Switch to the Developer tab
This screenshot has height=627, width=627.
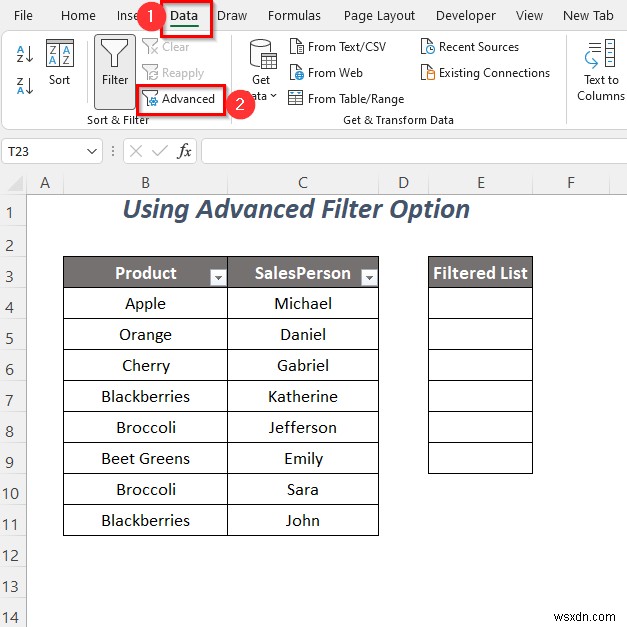466,16
